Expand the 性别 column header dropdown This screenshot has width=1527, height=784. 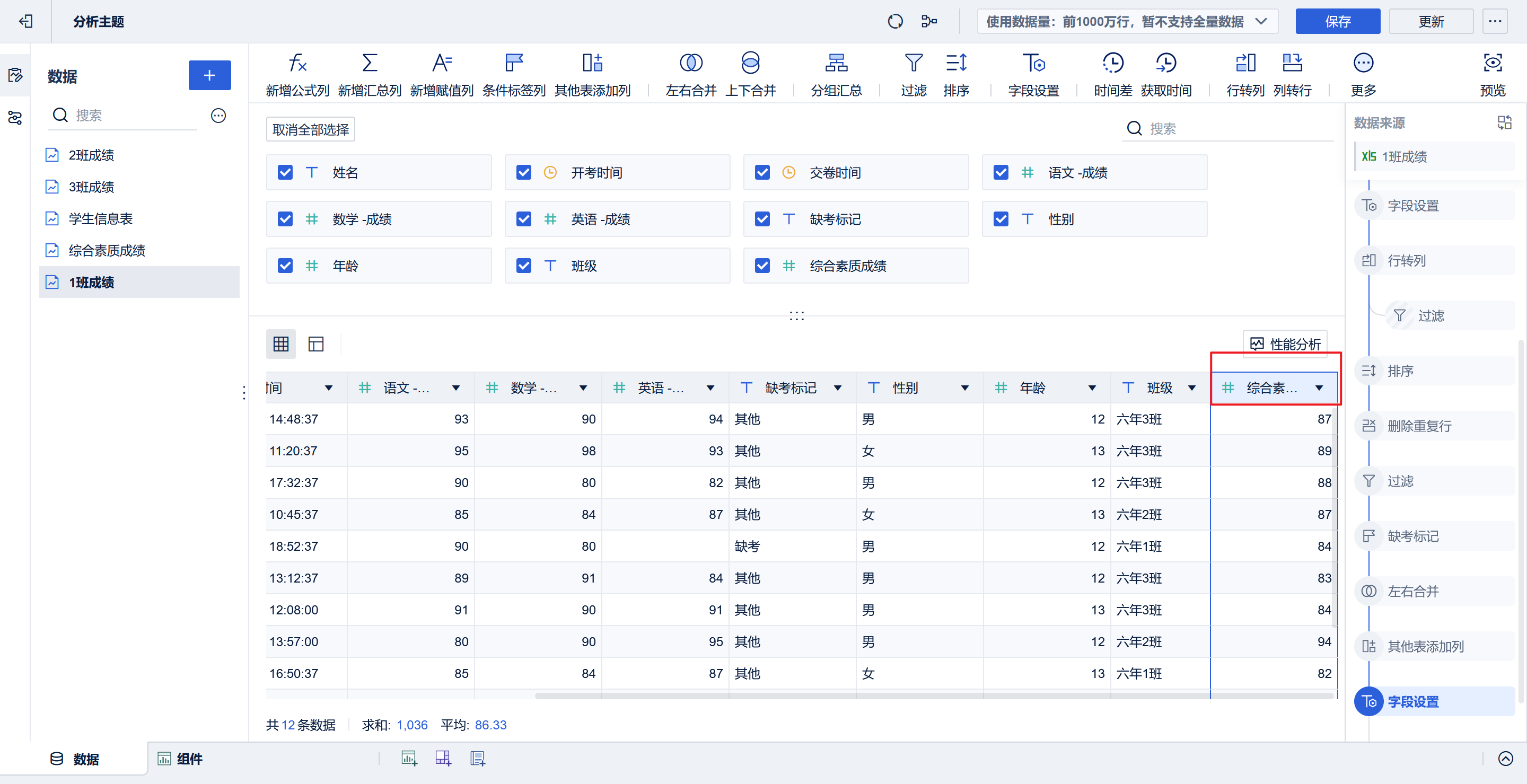pyautogui.click(x=964, y=388)
